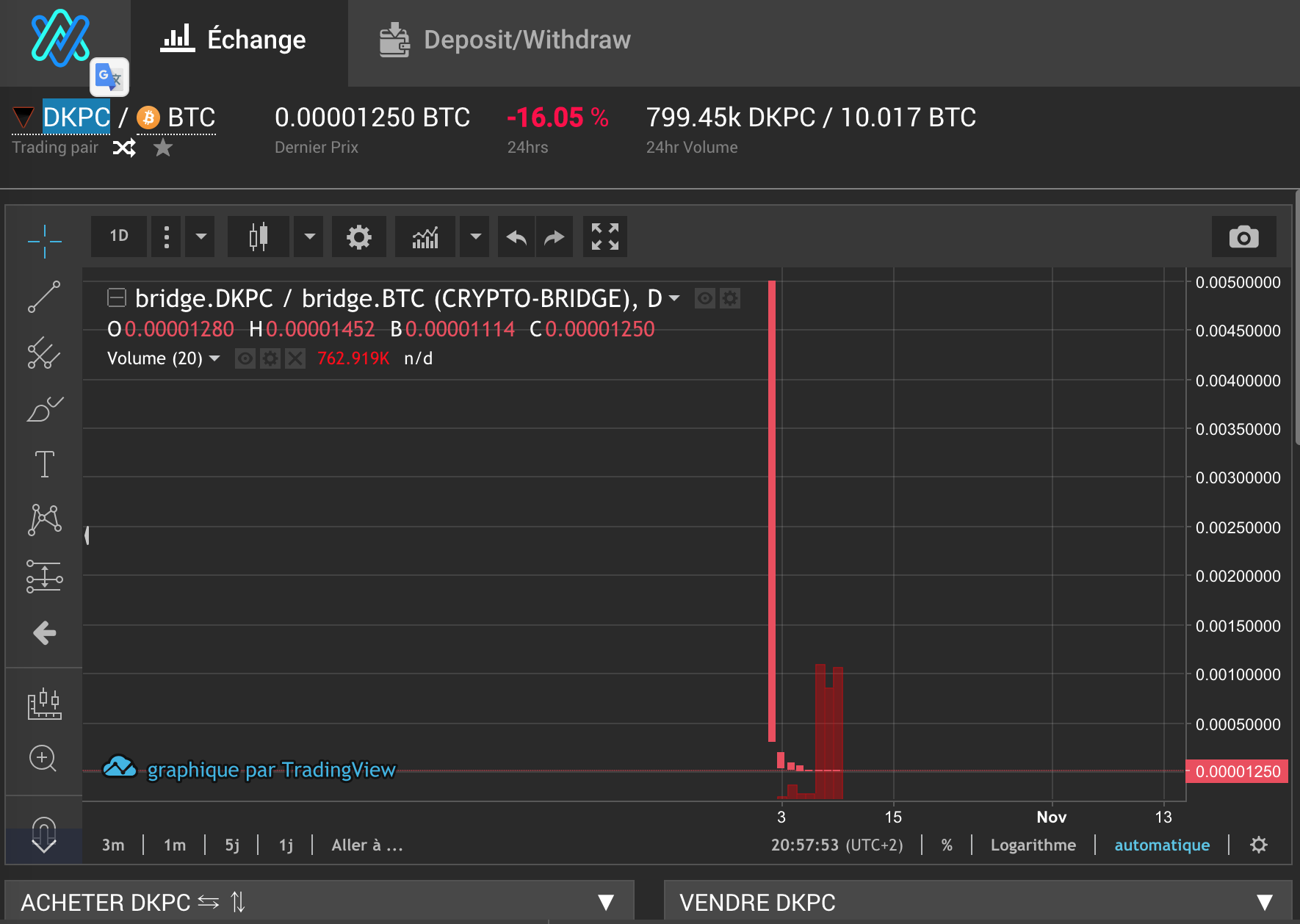
Task: Click the camera screenshot icon
Action: pyautogui.click(x=1243, y=237)
